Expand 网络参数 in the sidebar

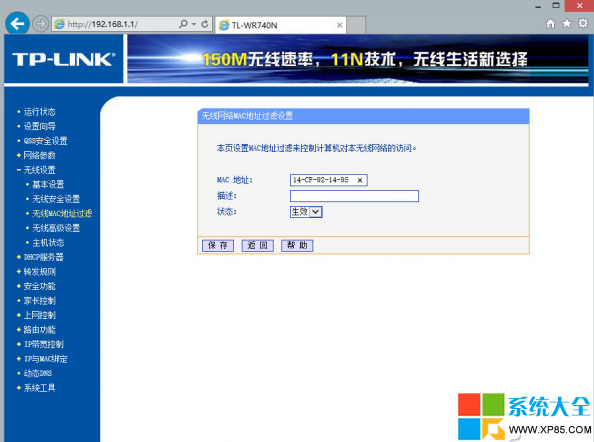[x=39, y=155]
